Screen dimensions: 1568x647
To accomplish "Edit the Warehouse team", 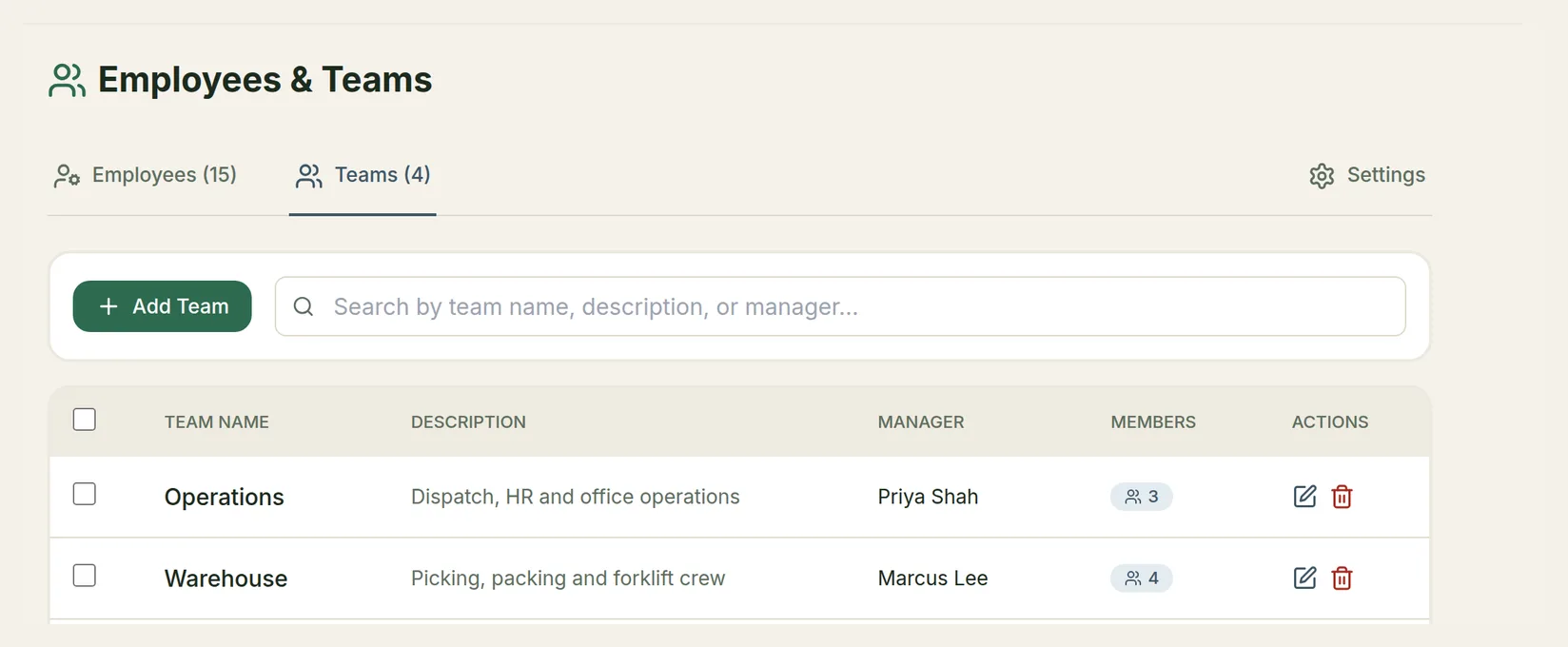I will pos(1304,578).
